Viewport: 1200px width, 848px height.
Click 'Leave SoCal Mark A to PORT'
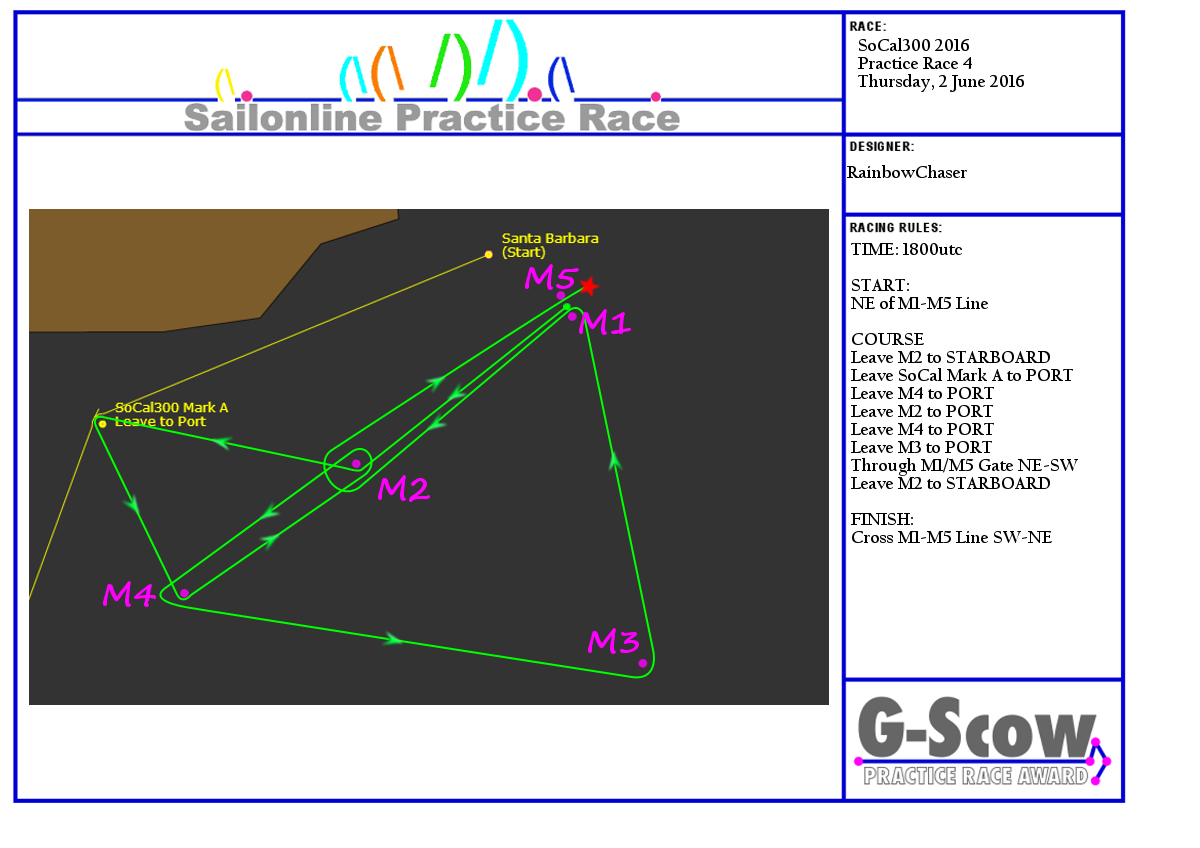(x=962, y=375)
